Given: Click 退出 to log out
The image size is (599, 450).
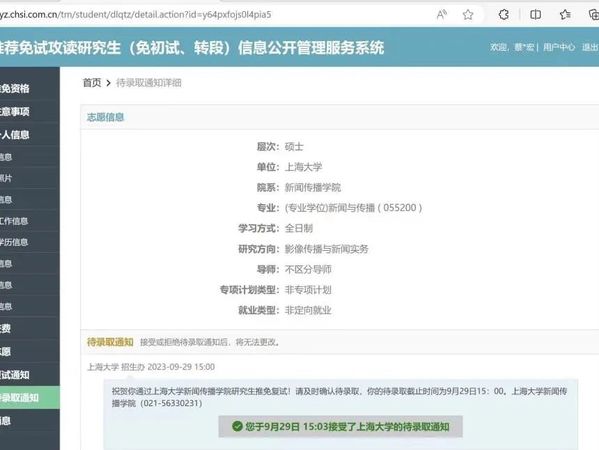Looking at the screenshot, I should click(590, 47).
